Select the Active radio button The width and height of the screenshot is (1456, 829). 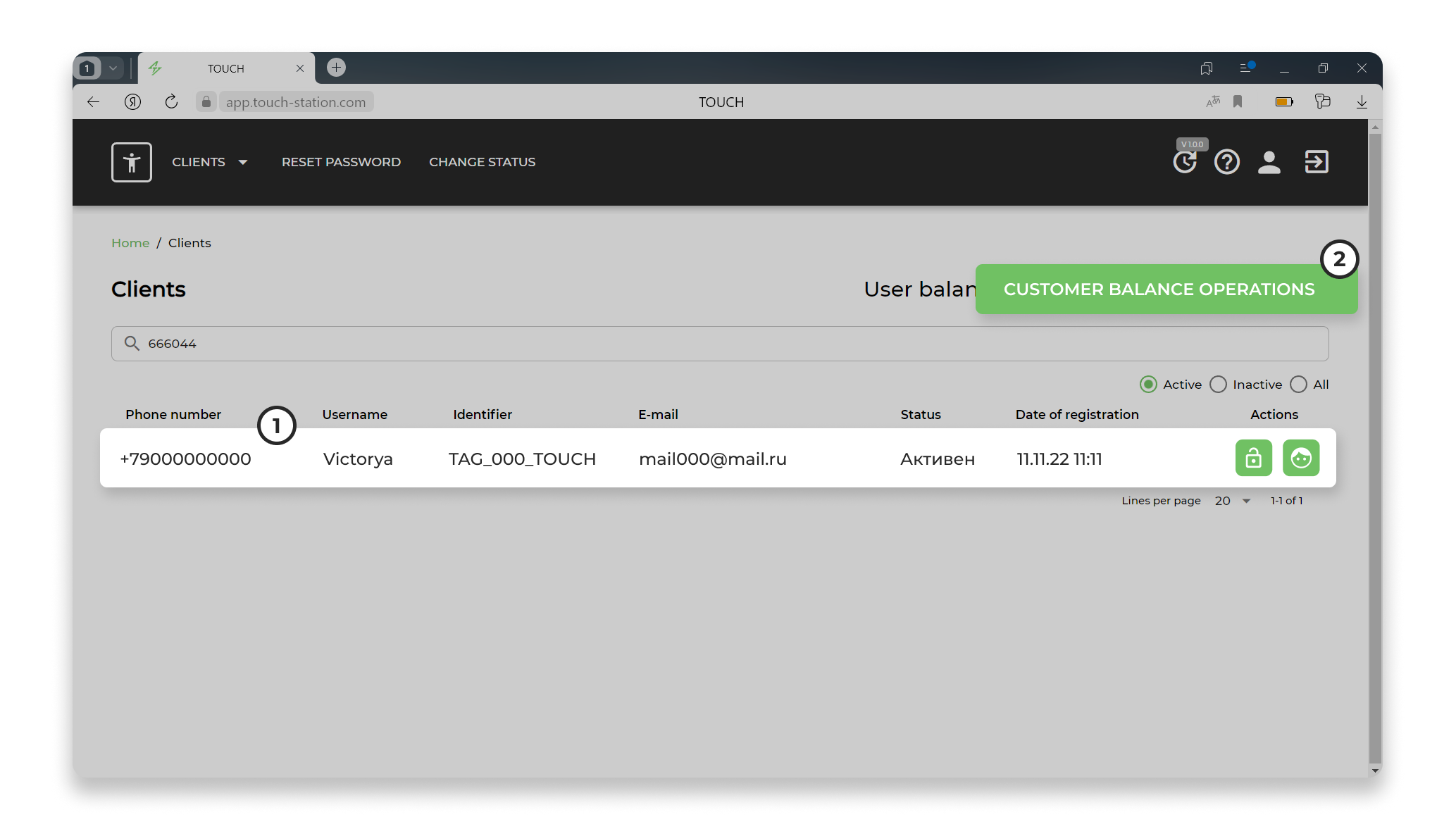[1148, 385]
